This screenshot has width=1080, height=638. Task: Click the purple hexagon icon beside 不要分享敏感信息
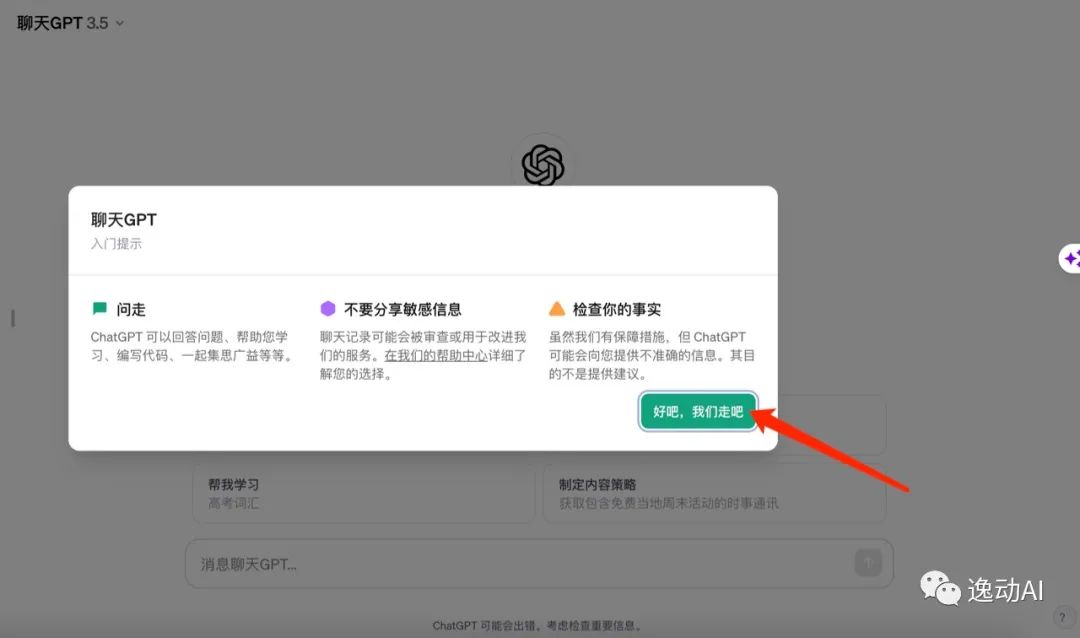tap(328, 309)
